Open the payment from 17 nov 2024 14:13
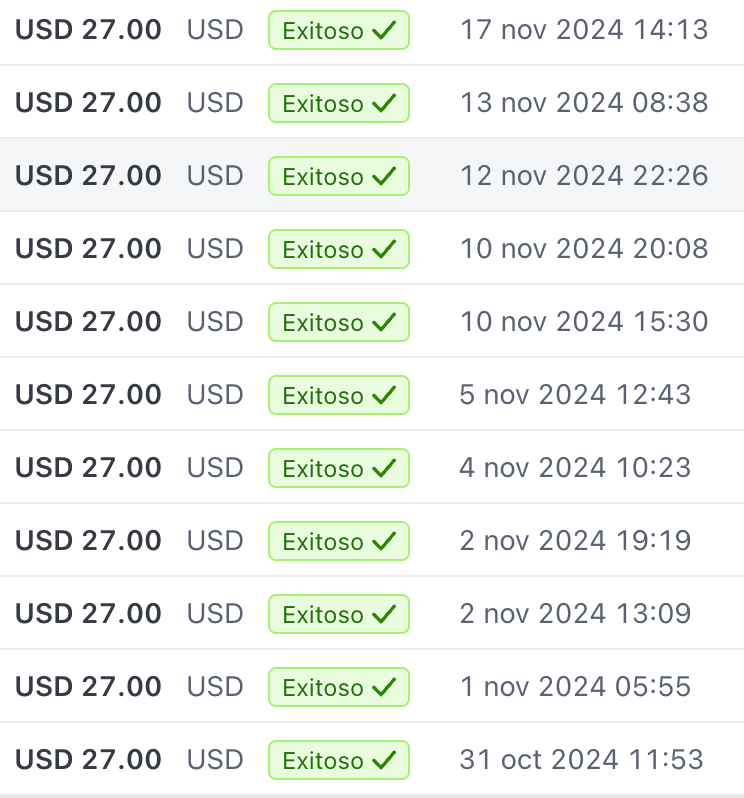Viewport: 744px width, 798px height. pyautogui.click(x=88, y=30)
